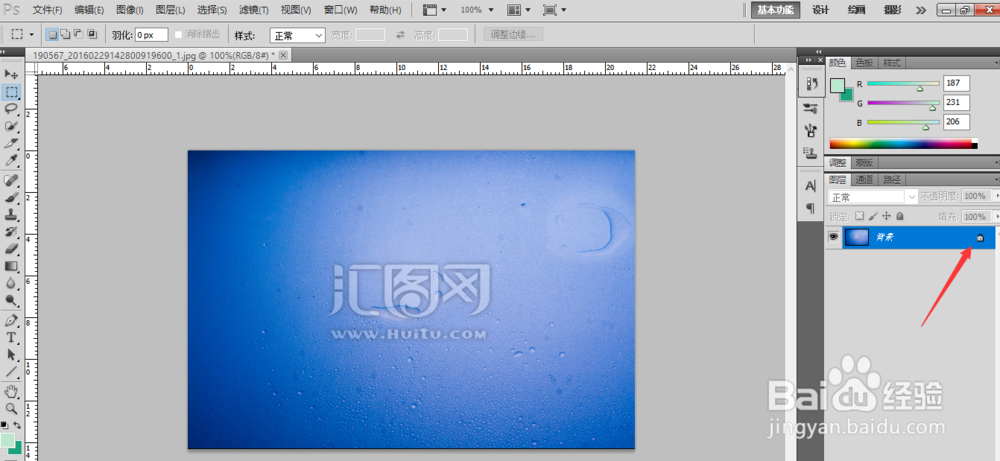Close the document tab 190567 jpg
1000x461 pixels.
pyautogui.click(x=283, y=55)
